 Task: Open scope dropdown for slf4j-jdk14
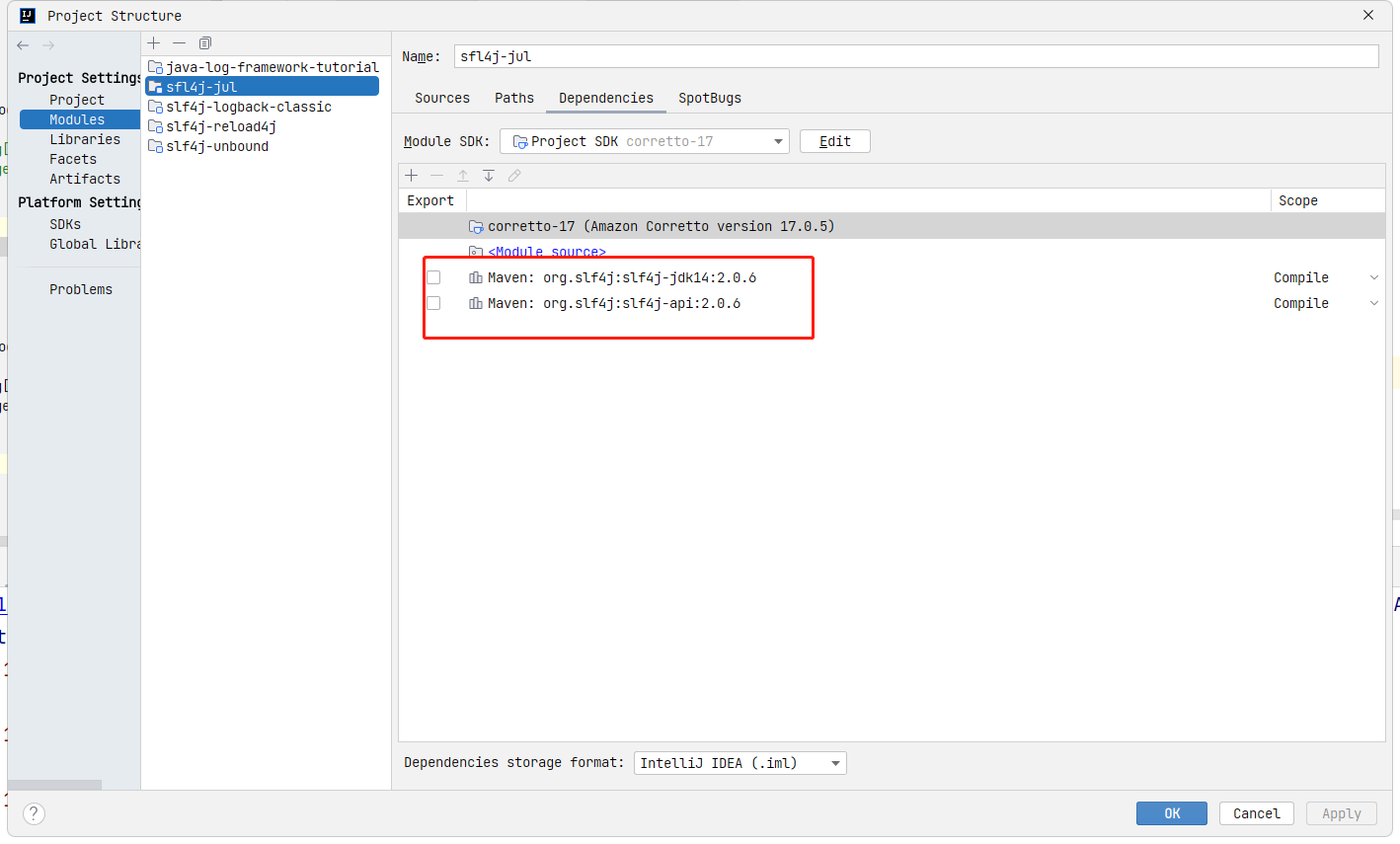coord(1374,277)
